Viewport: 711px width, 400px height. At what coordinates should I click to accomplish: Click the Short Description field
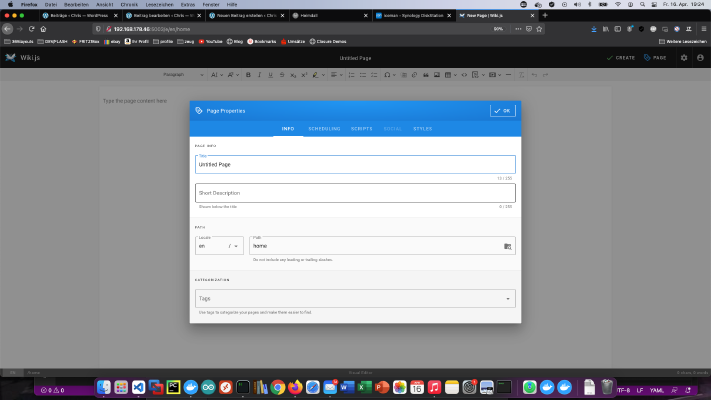[355, 193]
